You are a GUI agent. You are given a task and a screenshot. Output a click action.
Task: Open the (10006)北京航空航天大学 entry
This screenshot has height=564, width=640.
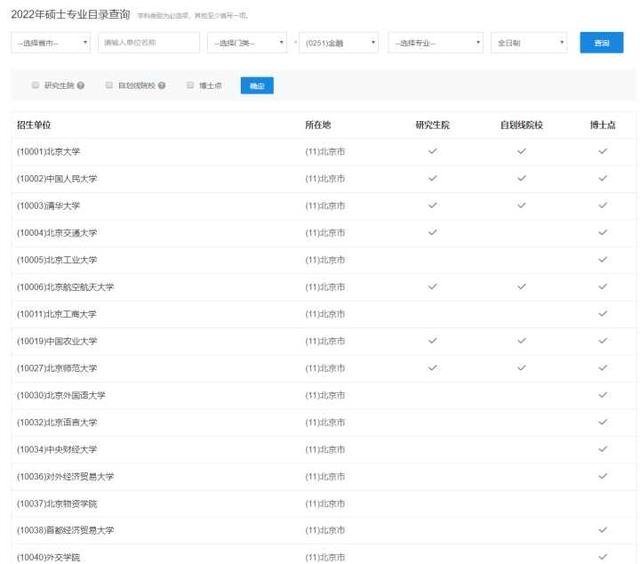pyautogui.click(x=65, y=287)
